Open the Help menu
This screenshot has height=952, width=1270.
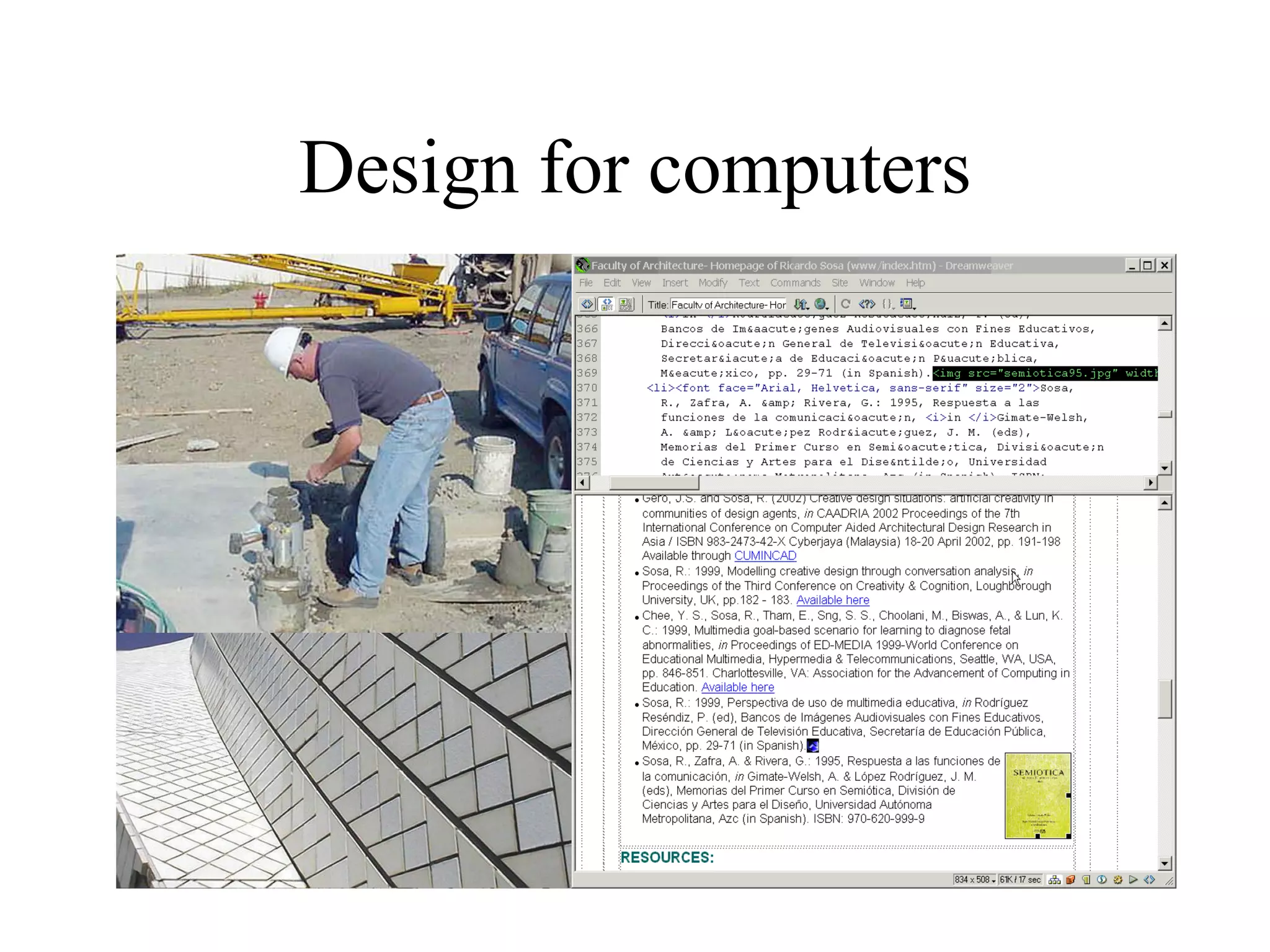pos(915,283)
